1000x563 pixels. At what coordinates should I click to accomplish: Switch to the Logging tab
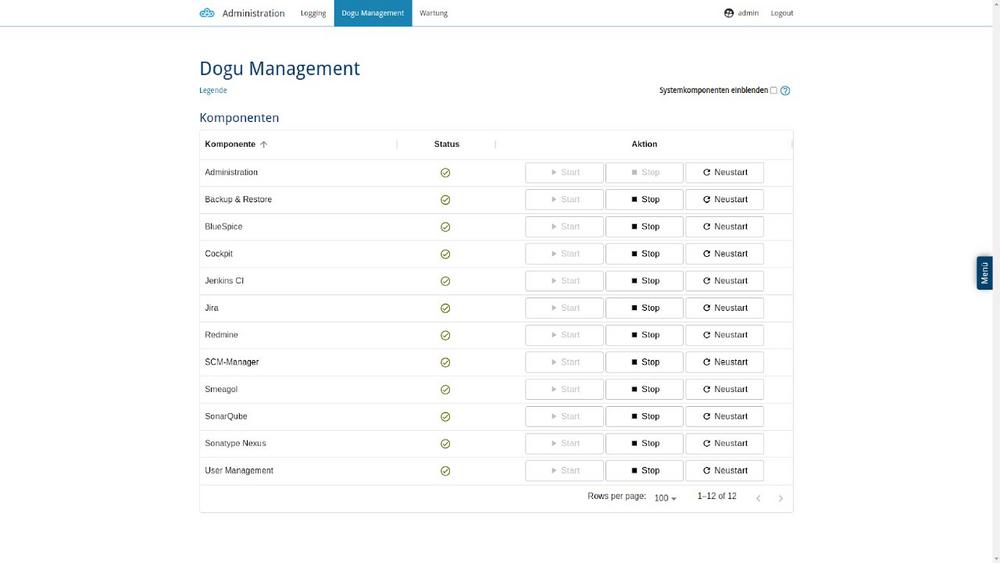[x=313, y=13]
